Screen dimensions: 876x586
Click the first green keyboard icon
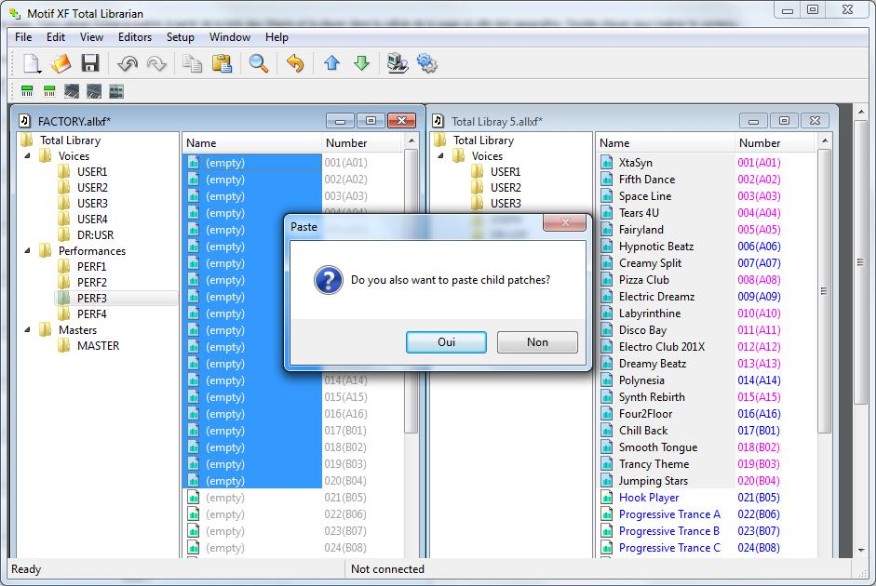(27, 91)
